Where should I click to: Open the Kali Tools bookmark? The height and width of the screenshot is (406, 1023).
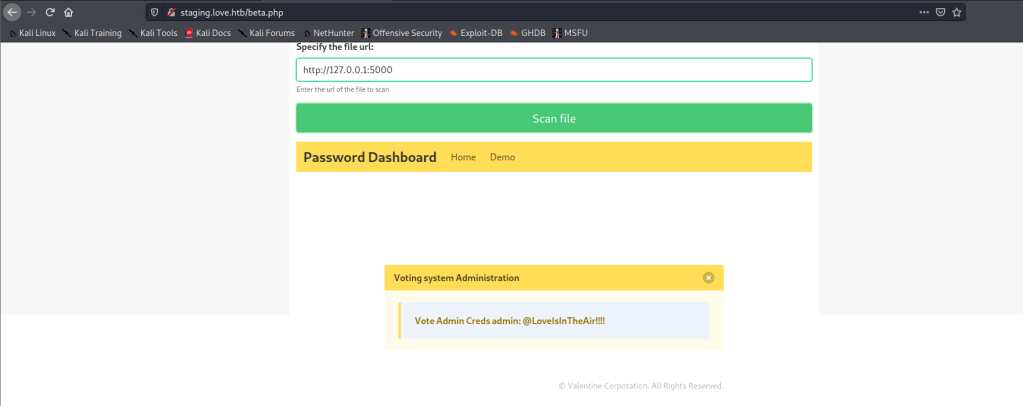153,33
